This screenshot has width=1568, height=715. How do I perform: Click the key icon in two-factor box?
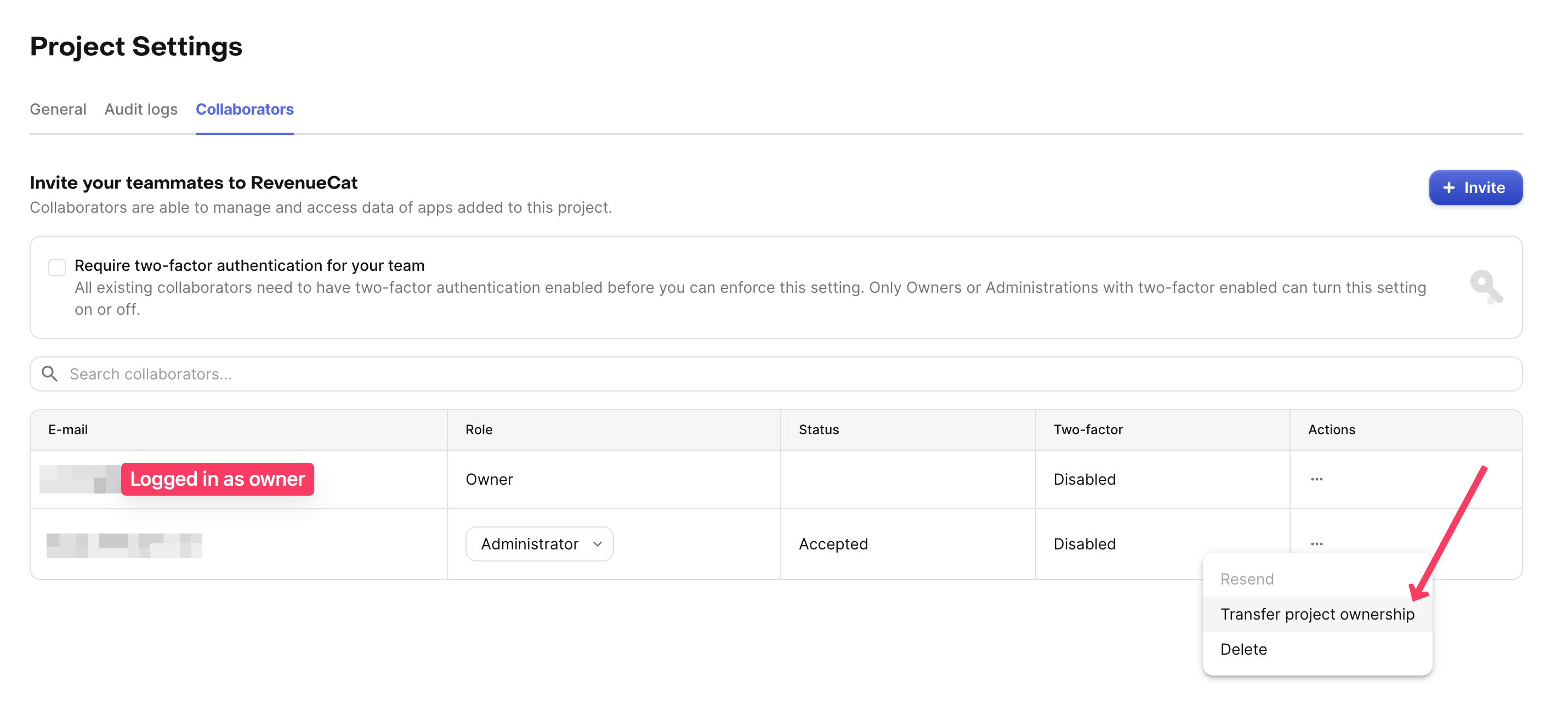point(1486,287)
